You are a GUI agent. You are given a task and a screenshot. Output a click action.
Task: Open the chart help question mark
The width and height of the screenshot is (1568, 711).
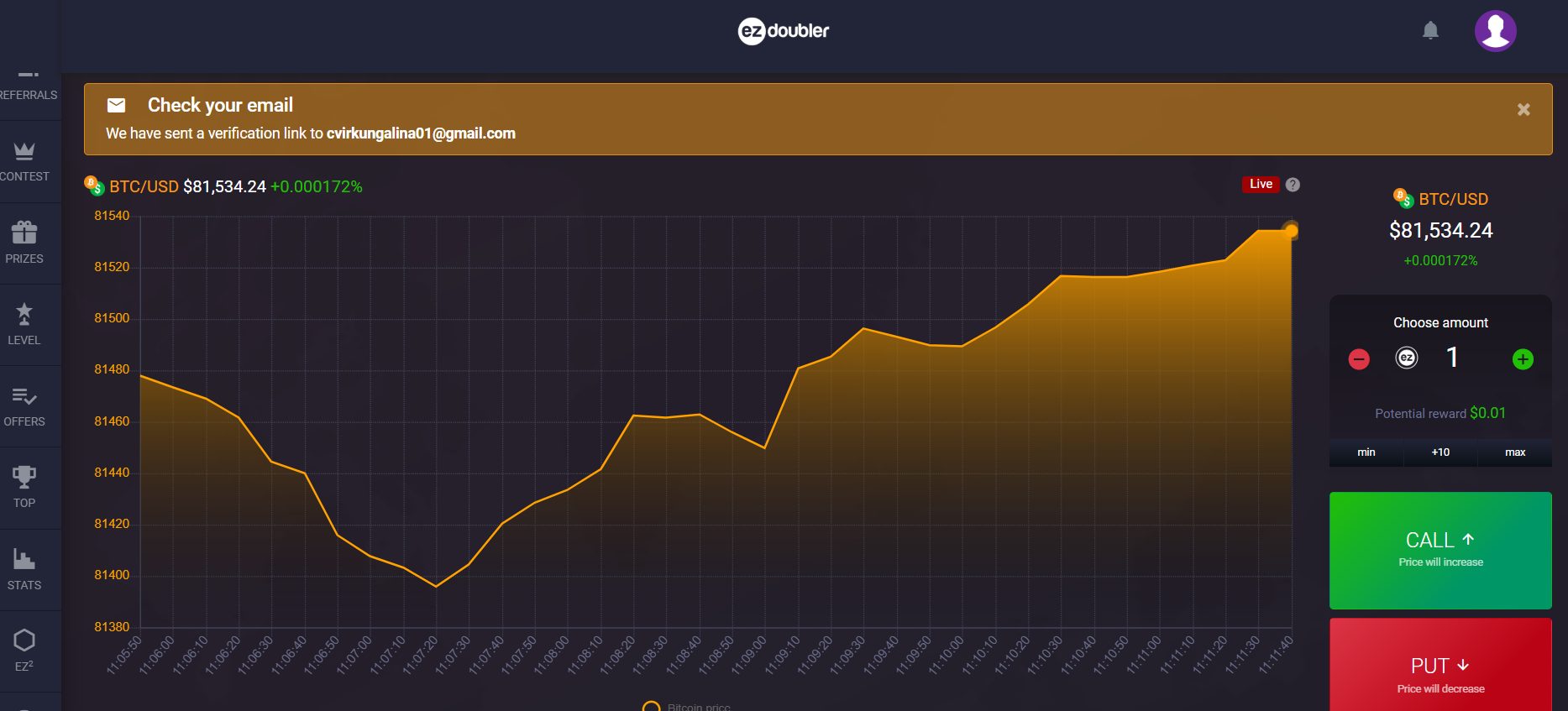click(x=1293, y=185)
